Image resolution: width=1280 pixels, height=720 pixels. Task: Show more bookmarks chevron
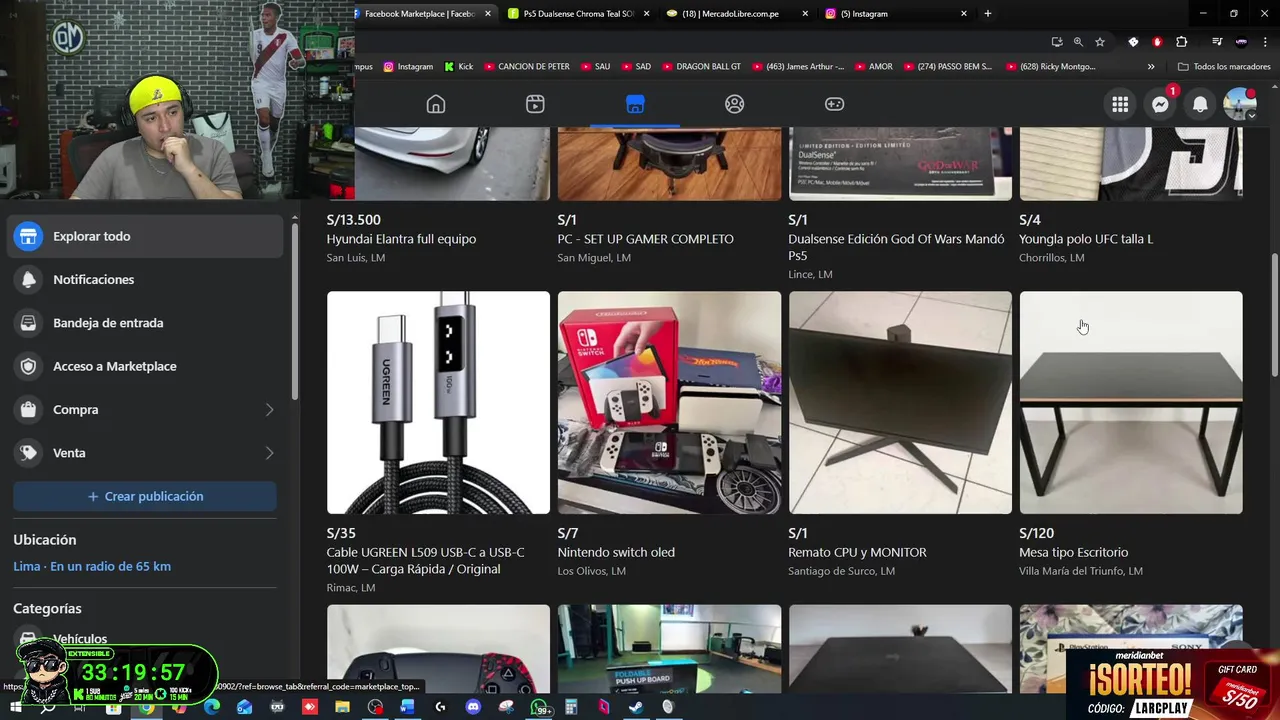[x=1151, y=67]
